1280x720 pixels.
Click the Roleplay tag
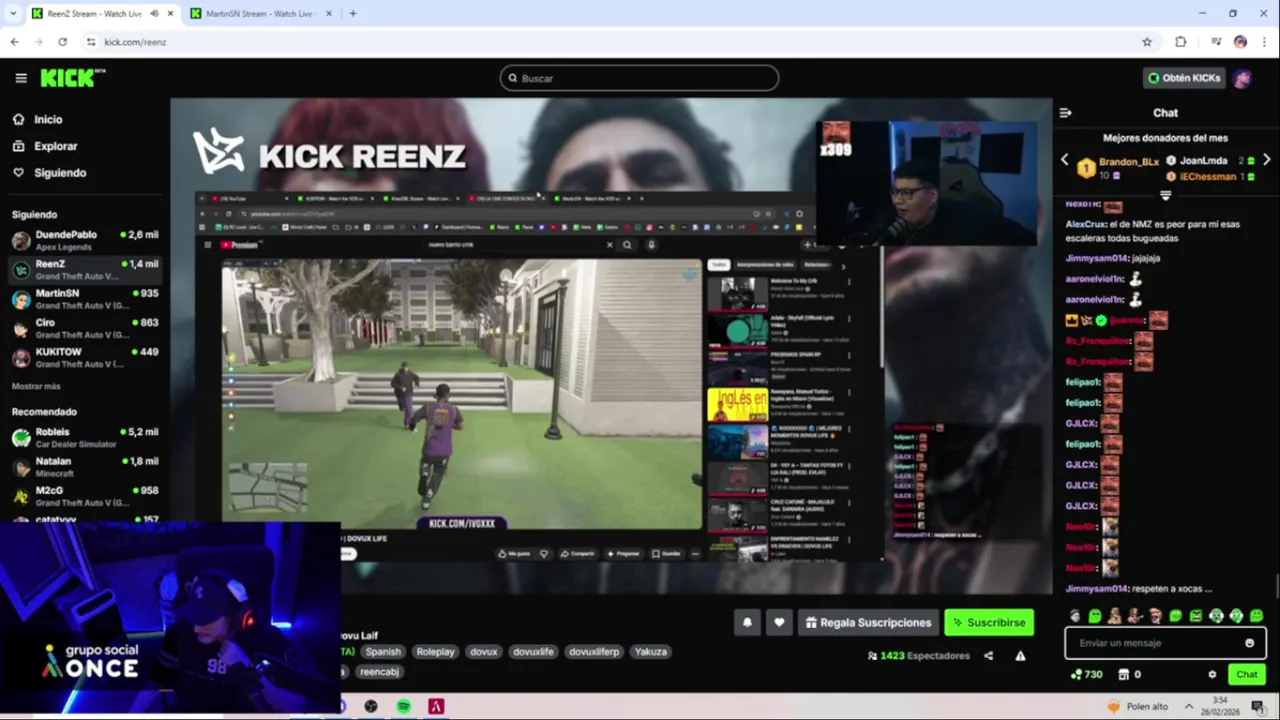[435, 651]
